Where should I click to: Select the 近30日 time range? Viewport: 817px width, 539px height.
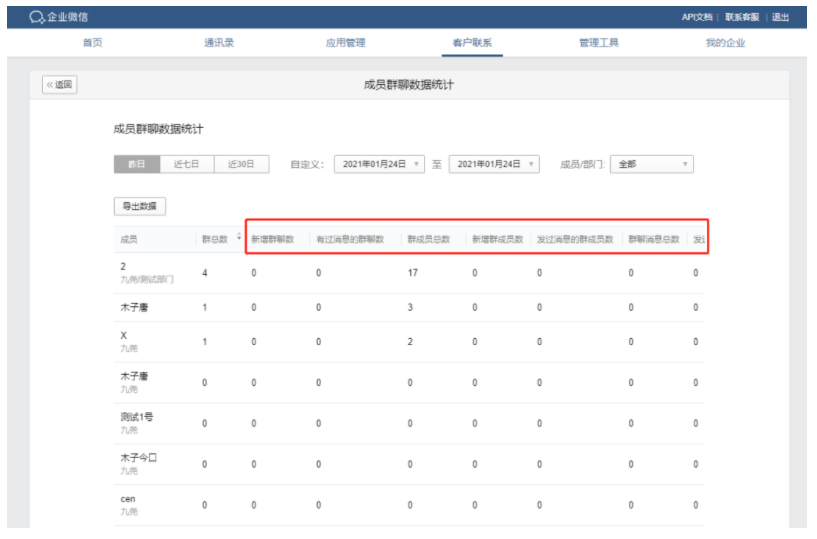(242, 164)
